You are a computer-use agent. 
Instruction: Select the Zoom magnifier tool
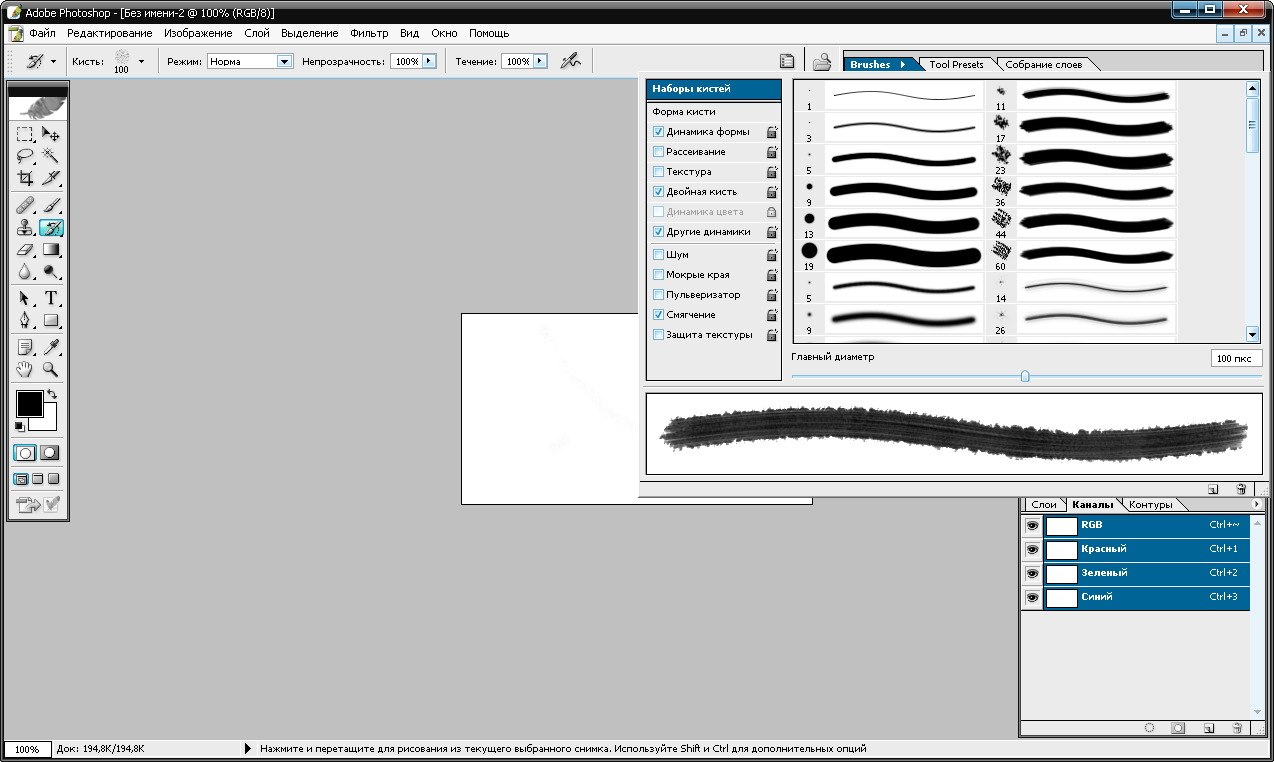[50, 369]
